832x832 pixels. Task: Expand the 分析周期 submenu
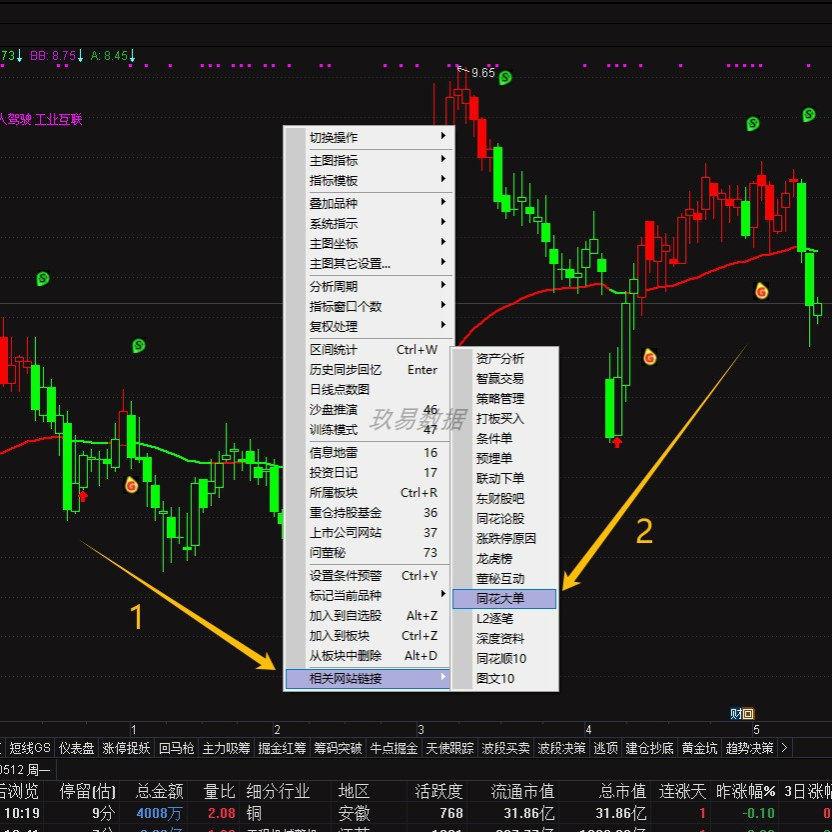click(x=368, y=287)
